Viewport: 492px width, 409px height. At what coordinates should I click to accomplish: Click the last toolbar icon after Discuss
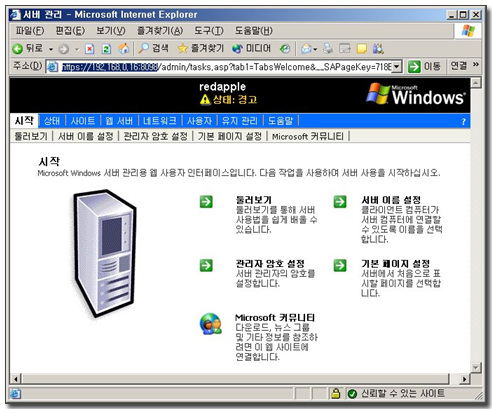(378, 49)
